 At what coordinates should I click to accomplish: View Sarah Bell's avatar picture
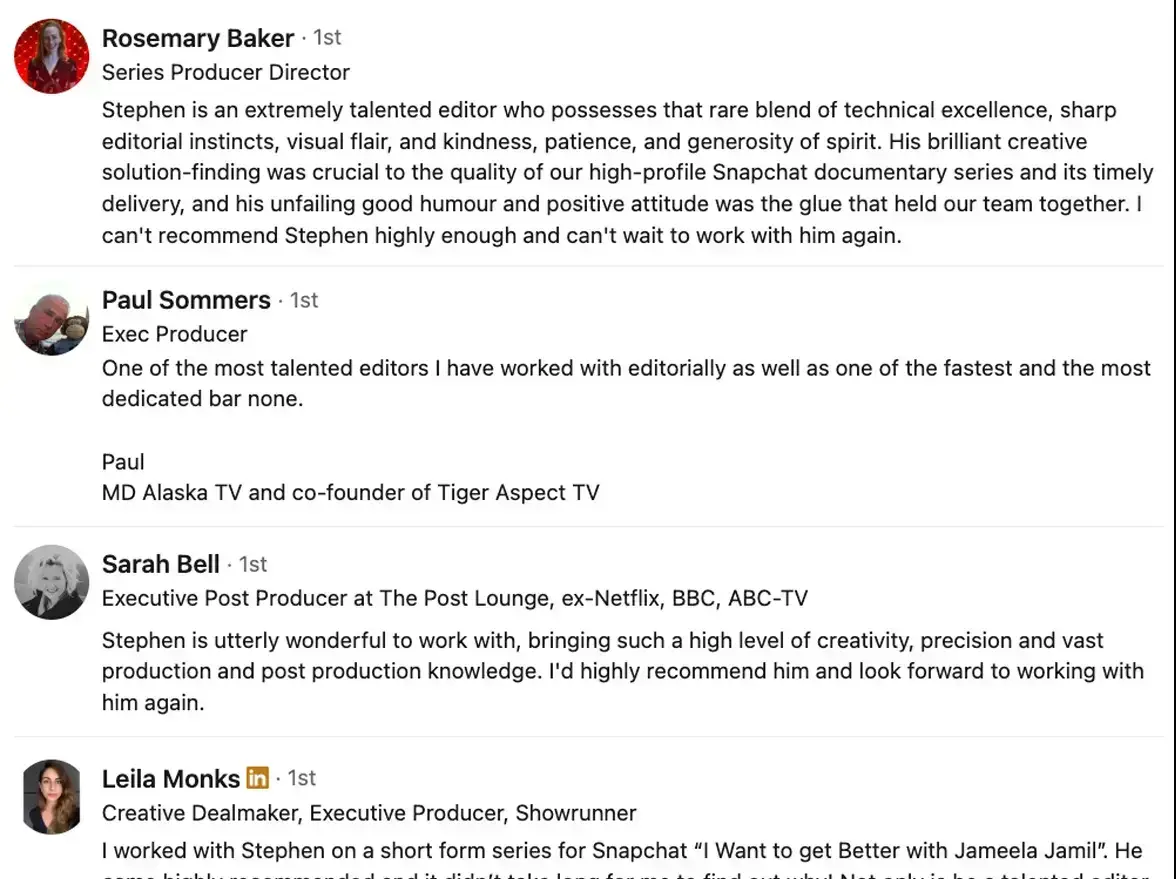(52, 582)
